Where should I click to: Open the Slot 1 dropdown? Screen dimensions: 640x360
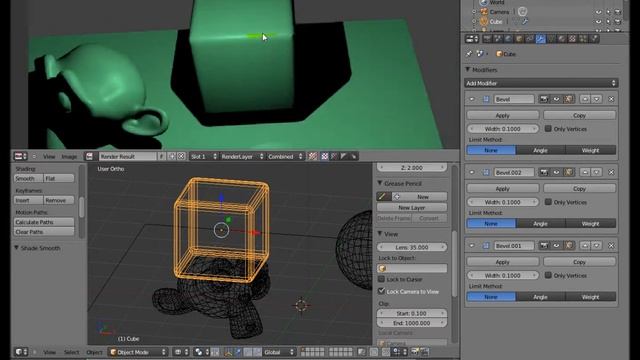(x=204, y=156)
